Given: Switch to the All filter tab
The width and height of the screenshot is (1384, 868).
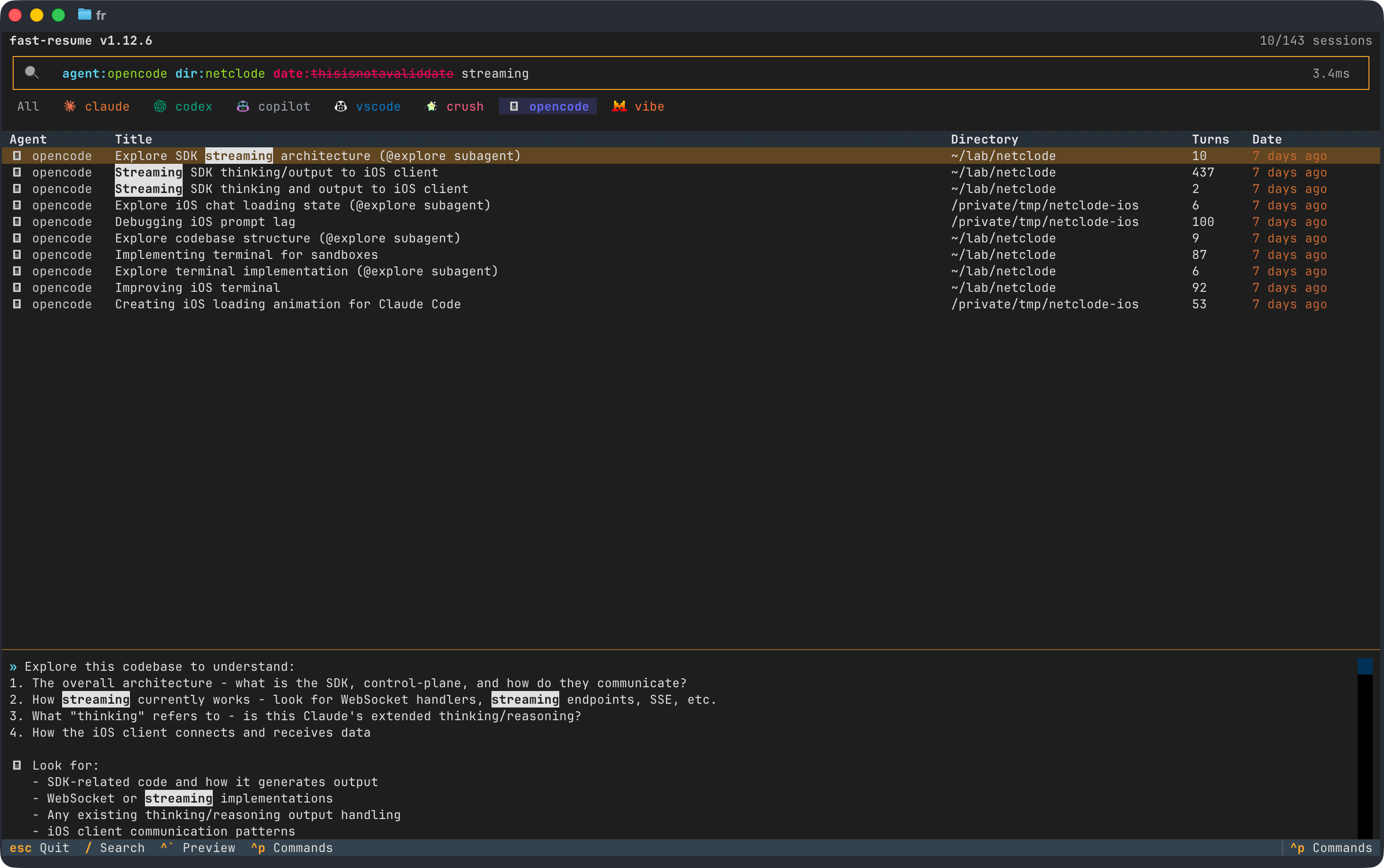Looking at the screenshot, I should tap(28, 106).
